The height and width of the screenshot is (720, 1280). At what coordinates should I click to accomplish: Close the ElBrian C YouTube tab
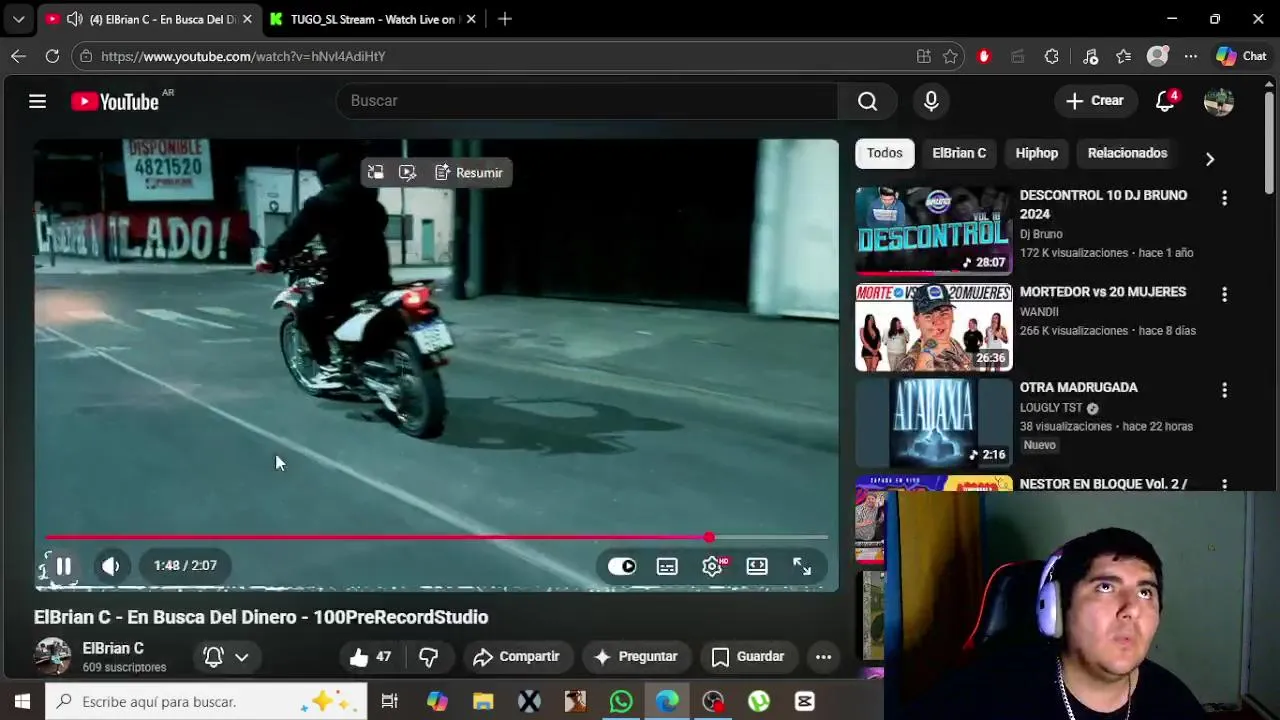pos(246,19)
